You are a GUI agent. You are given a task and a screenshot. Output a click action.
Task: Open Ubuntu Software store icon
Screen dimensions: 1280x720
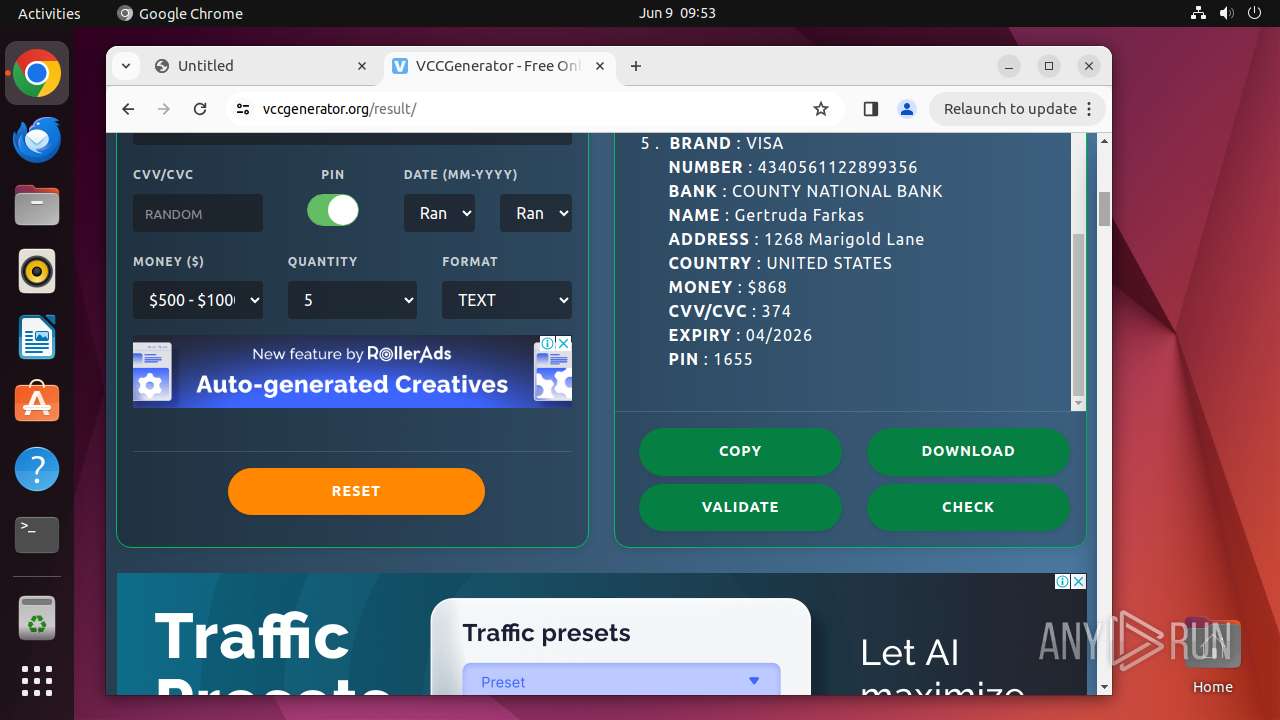tap(37, 403)
